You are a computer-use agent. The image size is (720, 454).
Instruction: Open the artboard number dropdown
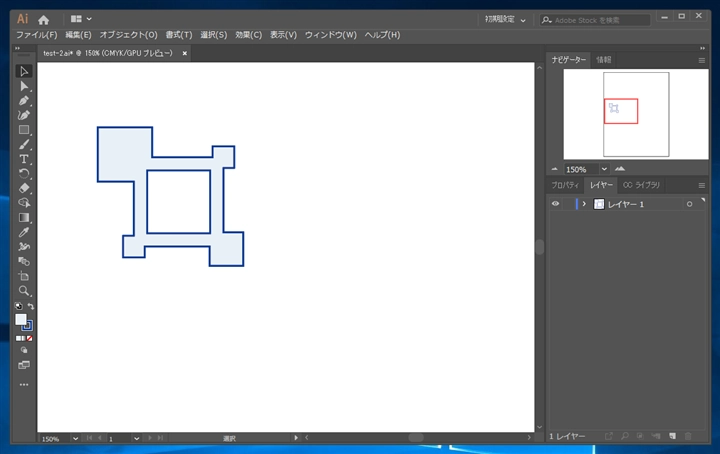point(136,438)
